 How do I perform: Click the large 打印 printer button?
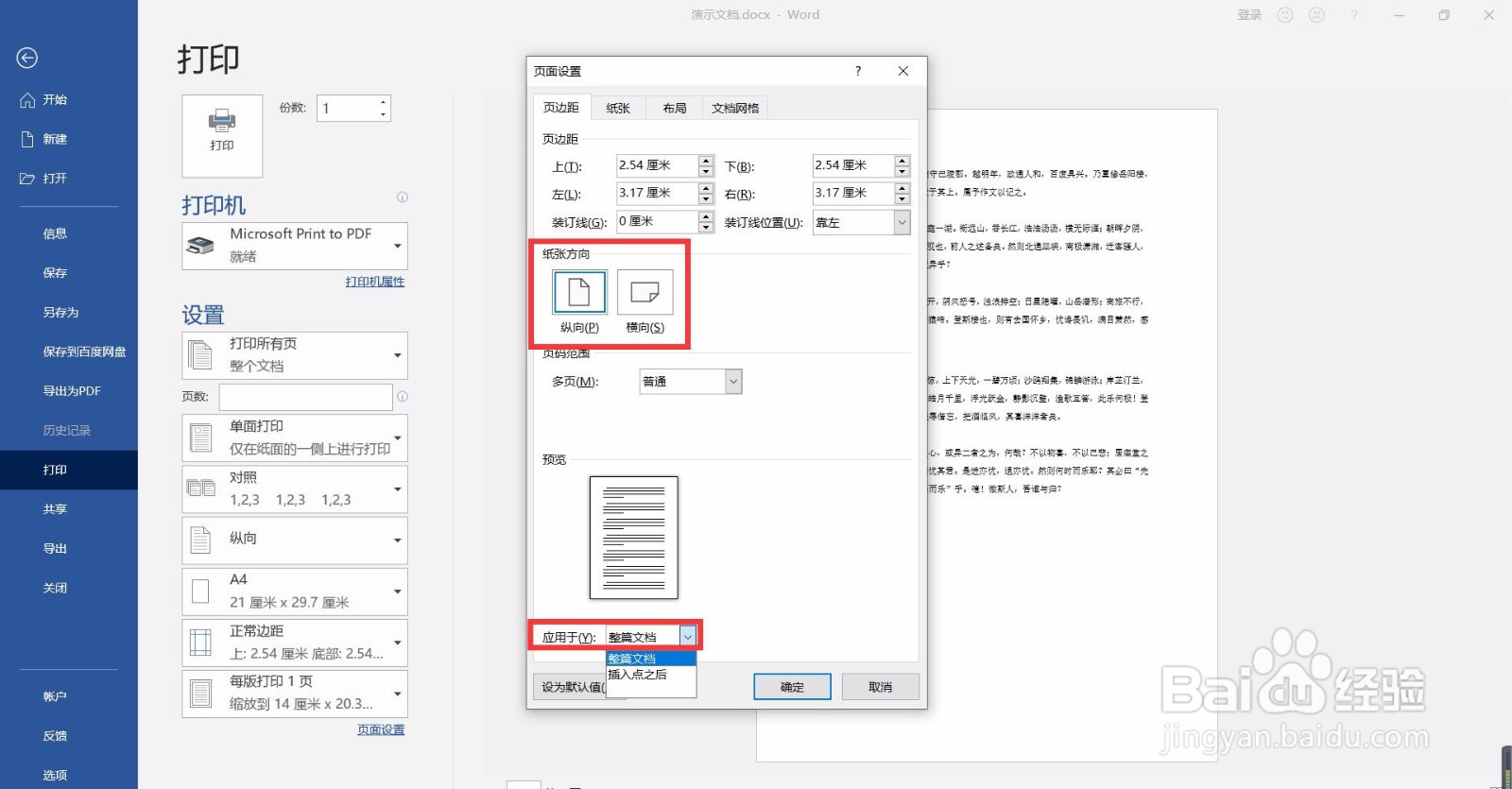click(x=222, y=135)
